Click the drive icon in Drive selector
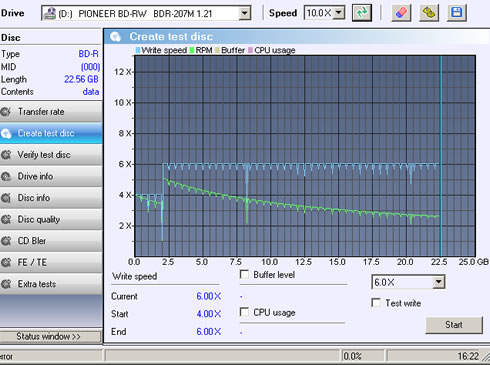The image size is (490, 365). tap(50, 13)
